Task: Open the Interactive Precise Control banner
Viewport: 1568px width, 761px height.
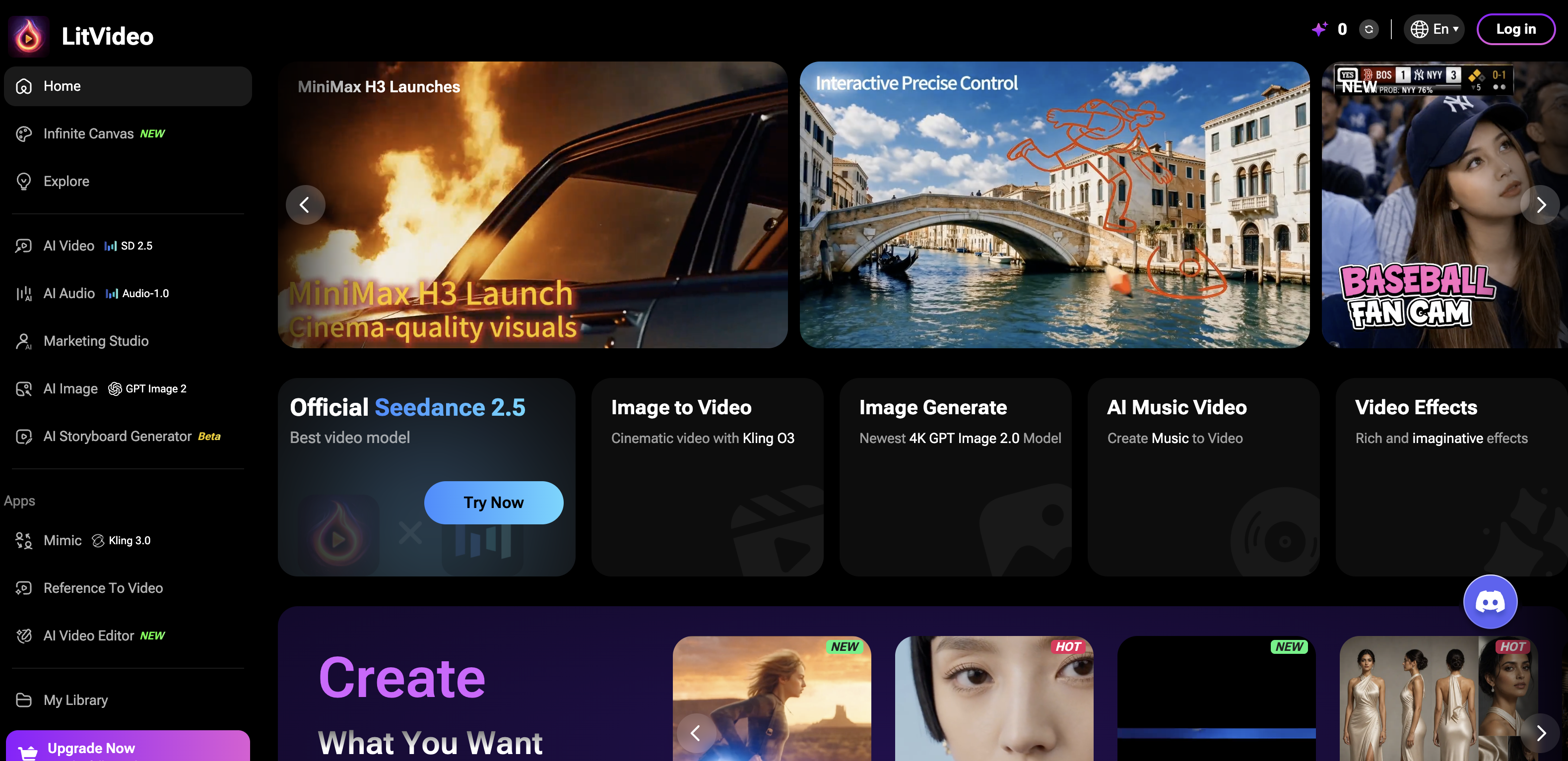Action: (1054, 205)
